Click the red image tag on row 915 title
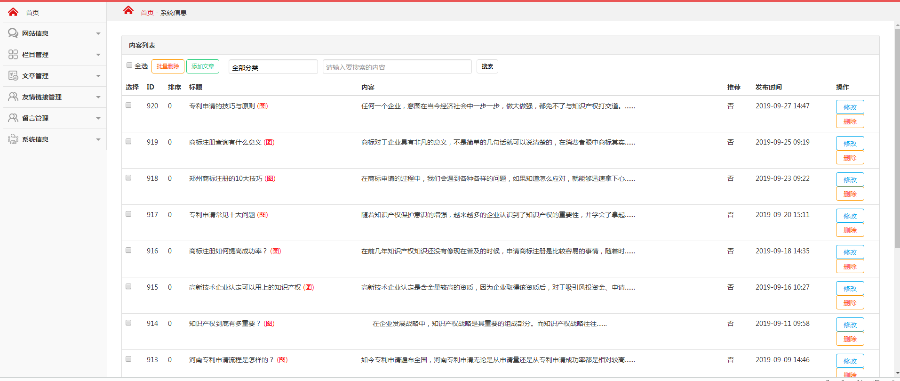This screenshot has height=381, width=900. pyautogui.click(x=308, y=287)
